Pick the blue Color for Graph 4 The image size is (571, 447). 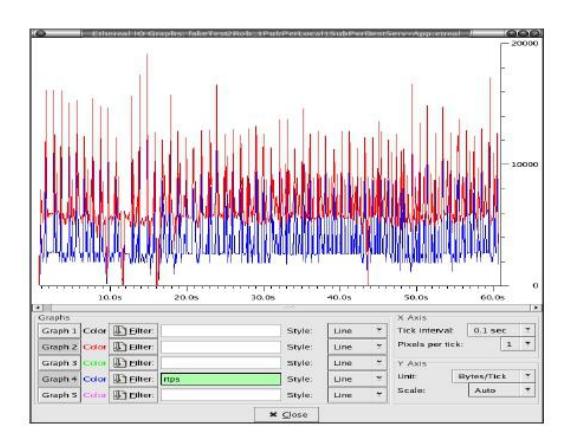coord(94,379)
